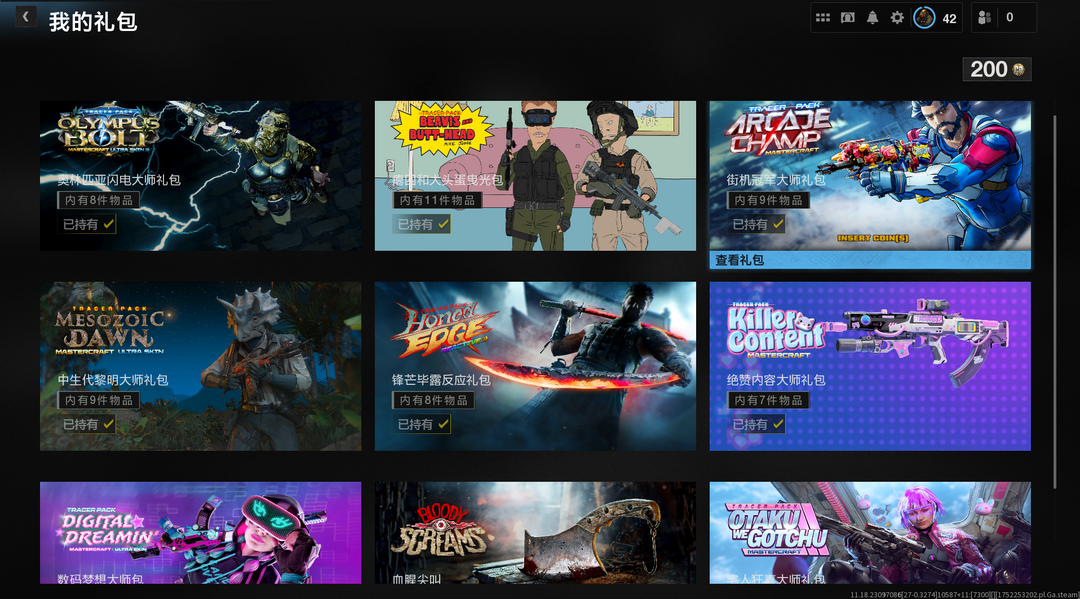This screenshot has height=599, width=1080.
Task: Open the Olympus Bolt bundle card
Action: coord(200,176)
